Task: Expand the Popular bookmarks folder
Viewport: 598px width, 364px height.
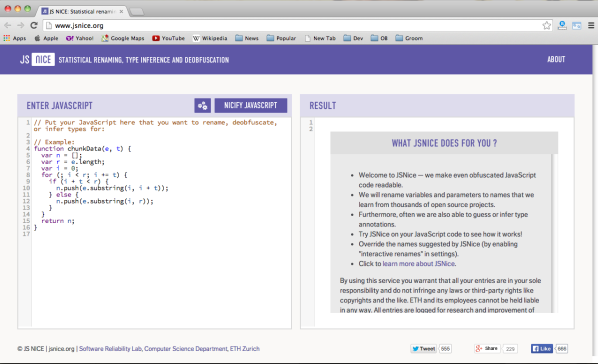Action: click(x=281, y=38)
